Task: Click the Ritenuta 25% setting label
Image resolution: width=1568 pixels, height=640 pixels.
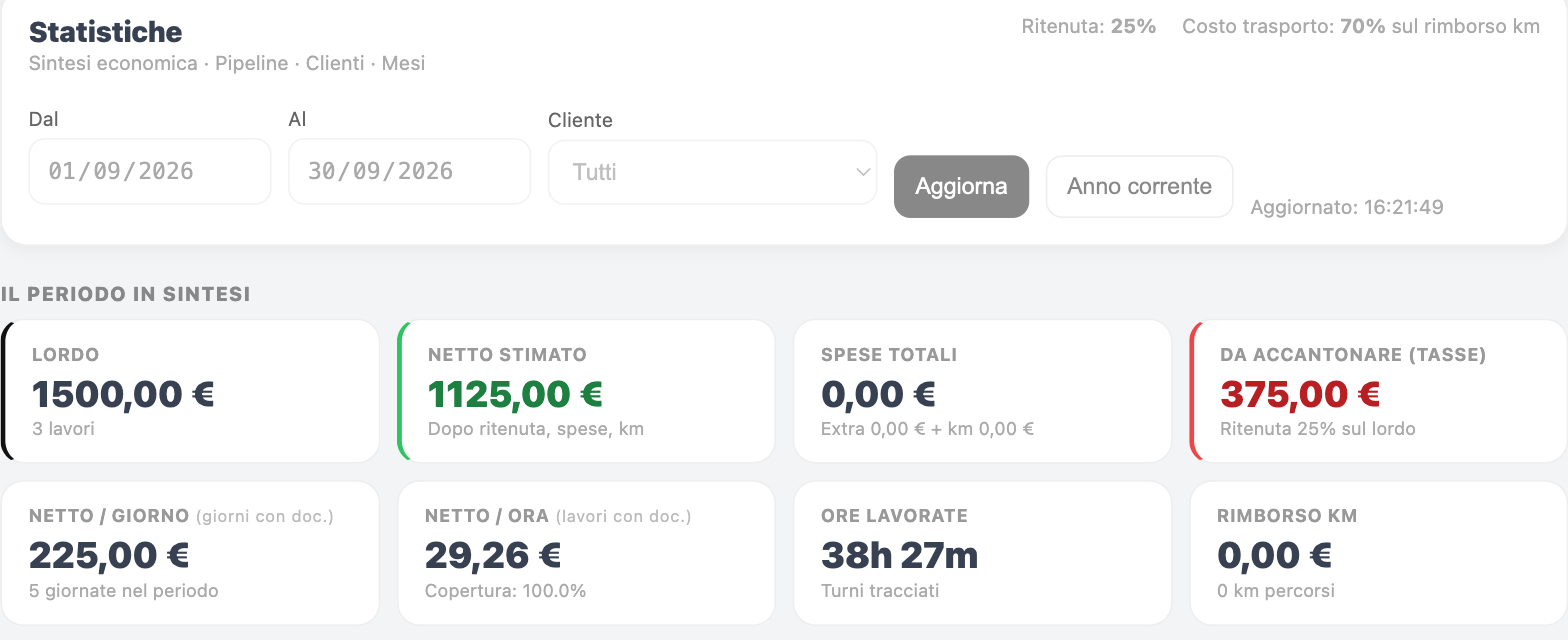Action: [1089, 27]
